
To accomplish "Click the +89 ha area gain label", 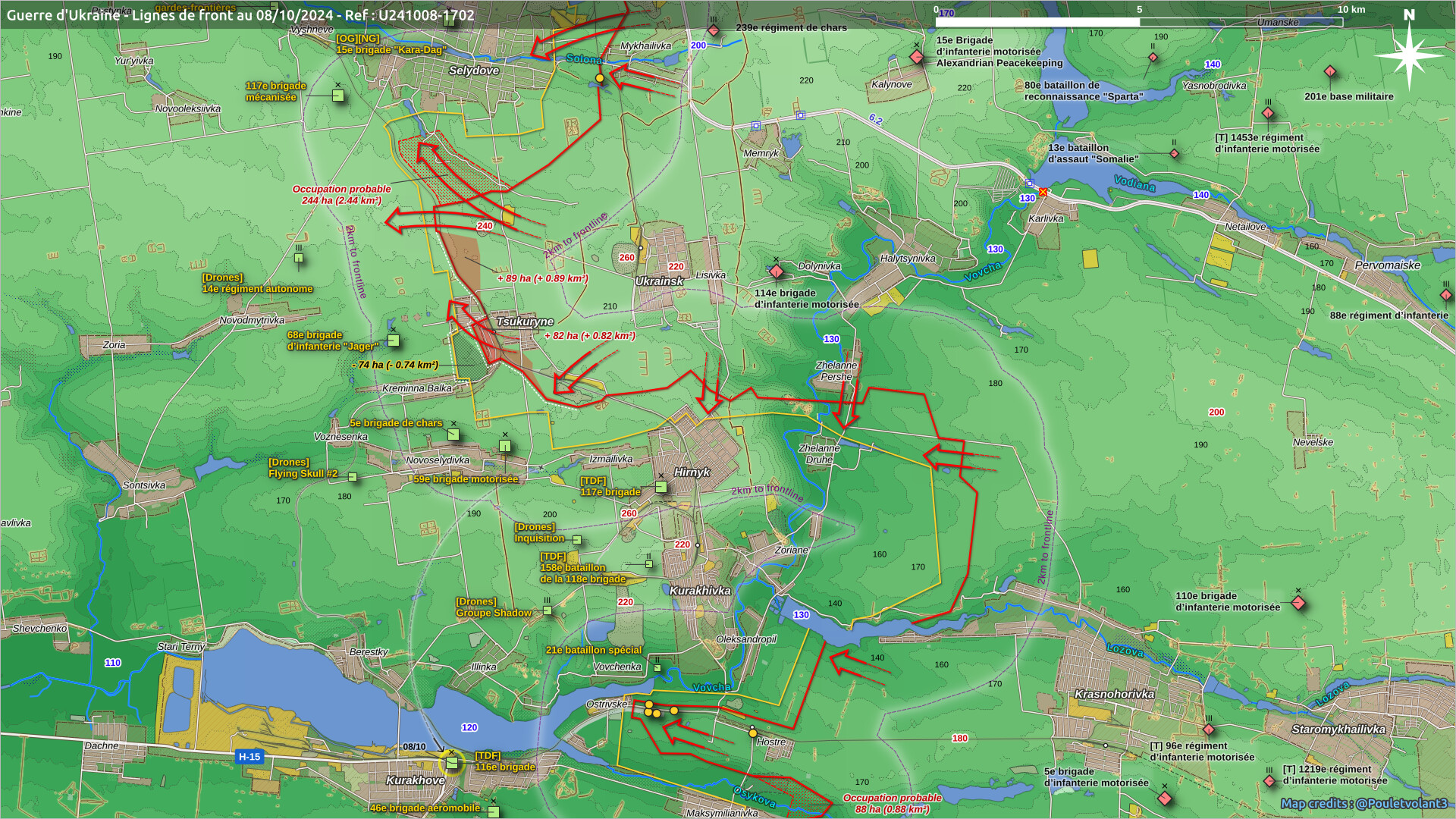I will (543, 278).
